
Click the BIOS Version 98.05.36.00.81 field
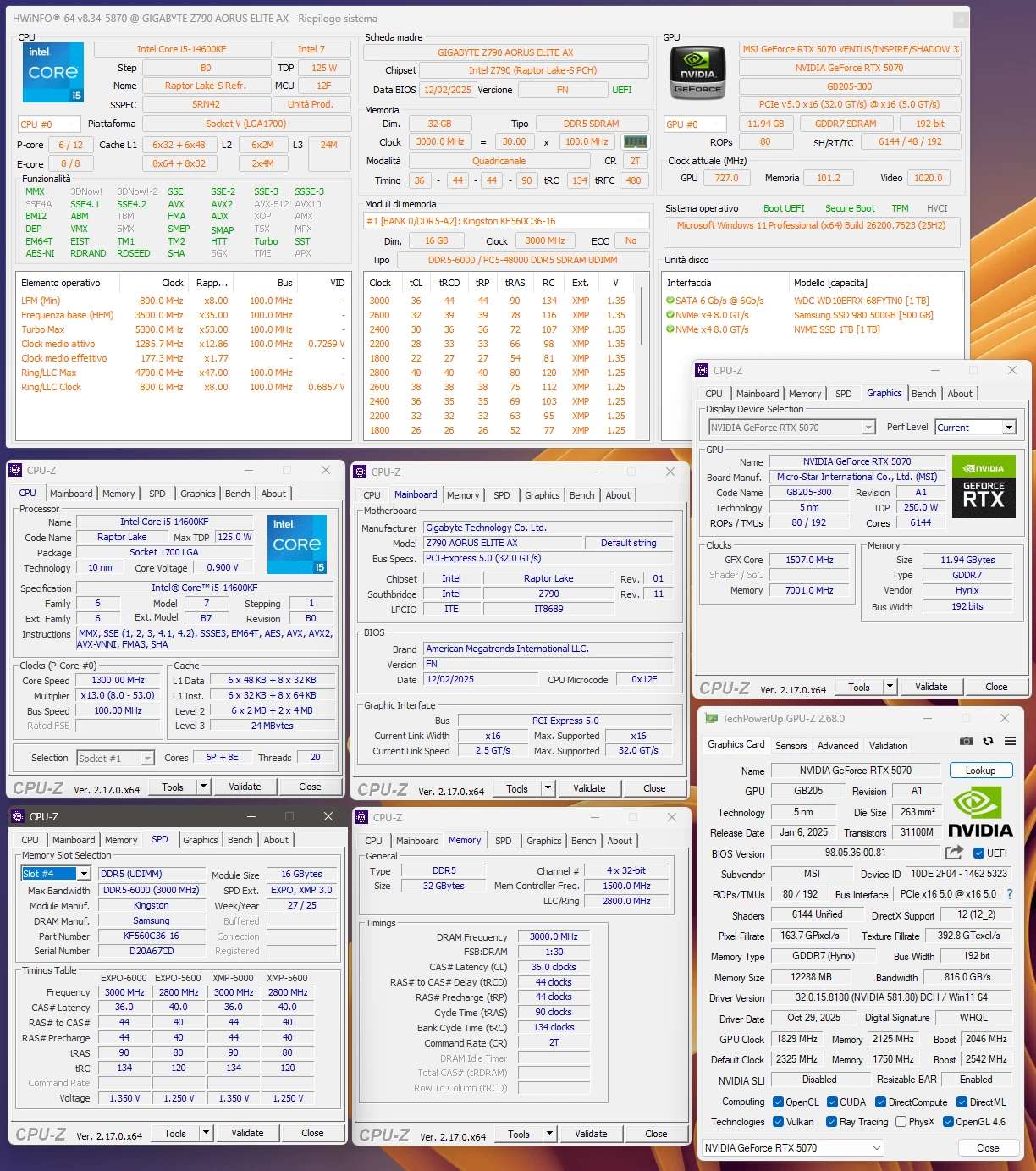(855, 853)
